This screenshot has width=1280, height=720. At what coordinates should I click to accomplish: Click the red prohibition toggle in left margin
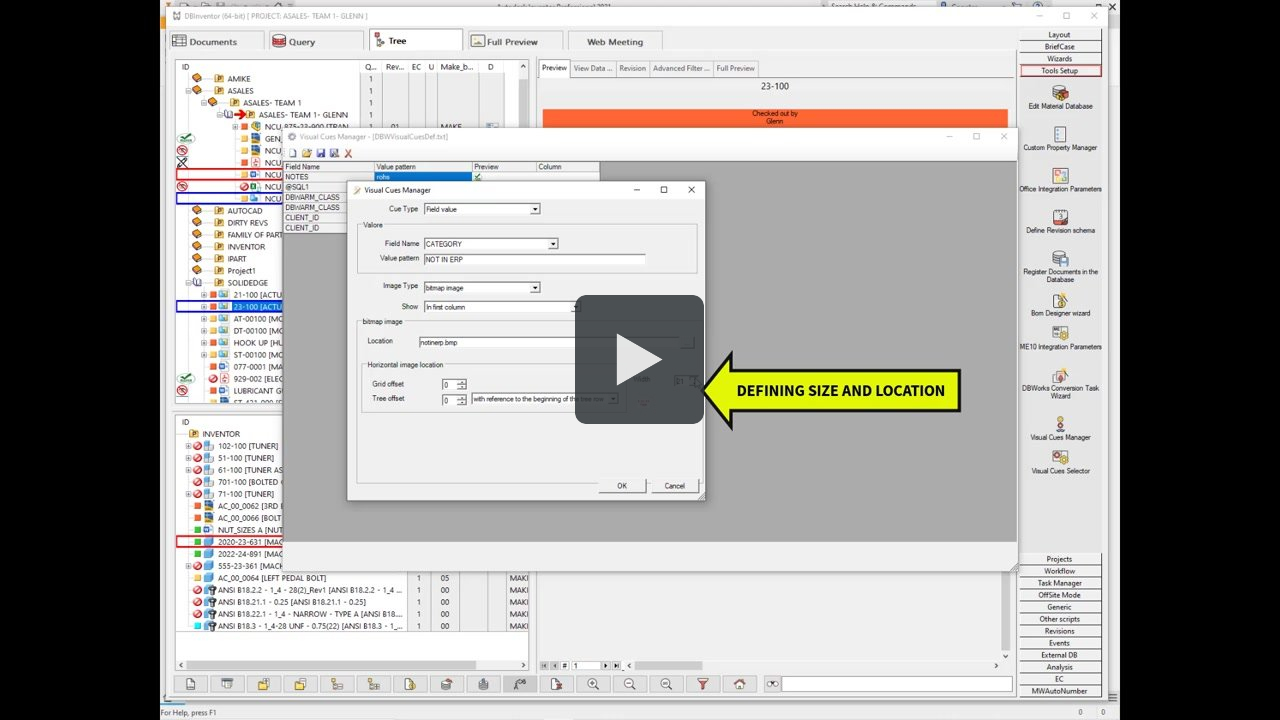point(181,150)
